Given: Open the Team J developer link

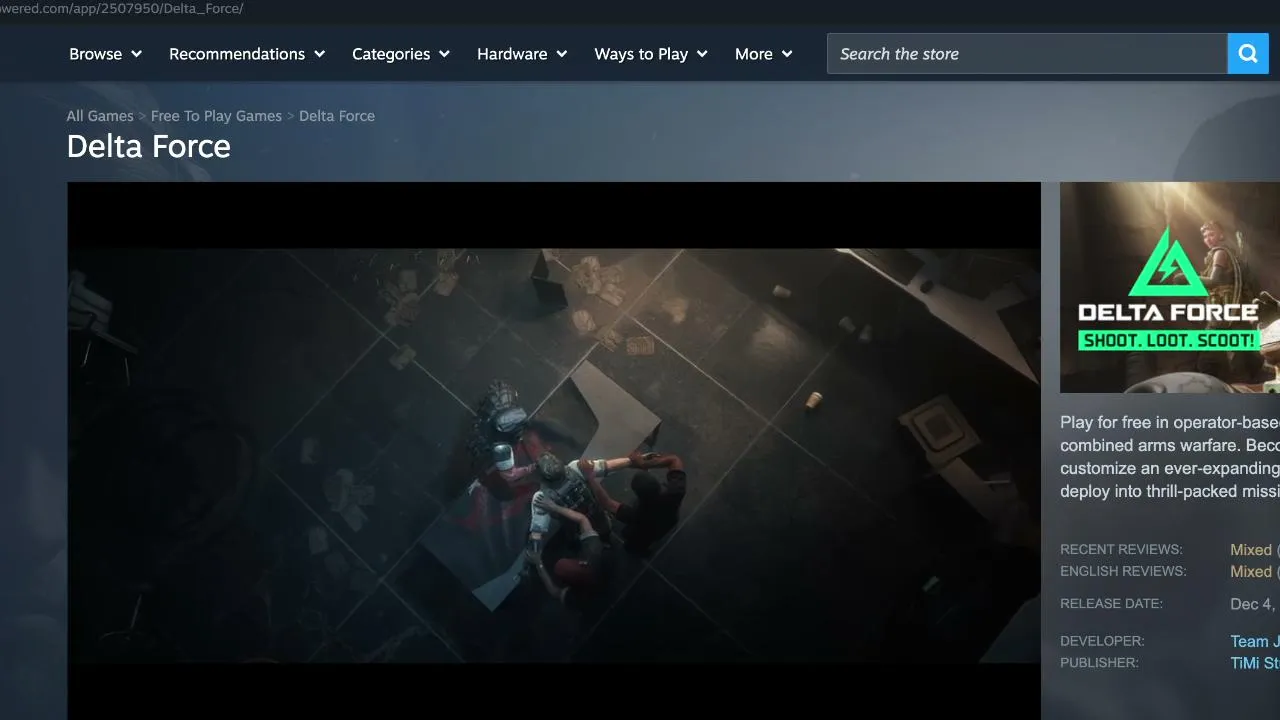Looking at the screenshot, I should click(x=1255, y=642).
